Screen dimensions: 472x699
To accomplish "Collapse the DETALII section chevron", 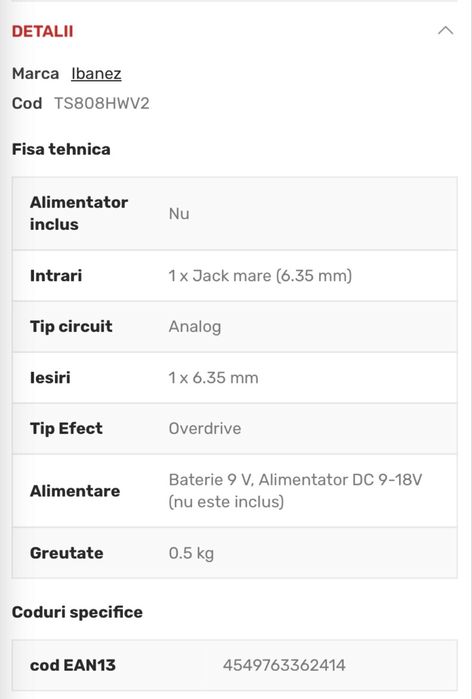I will (445, 31).
